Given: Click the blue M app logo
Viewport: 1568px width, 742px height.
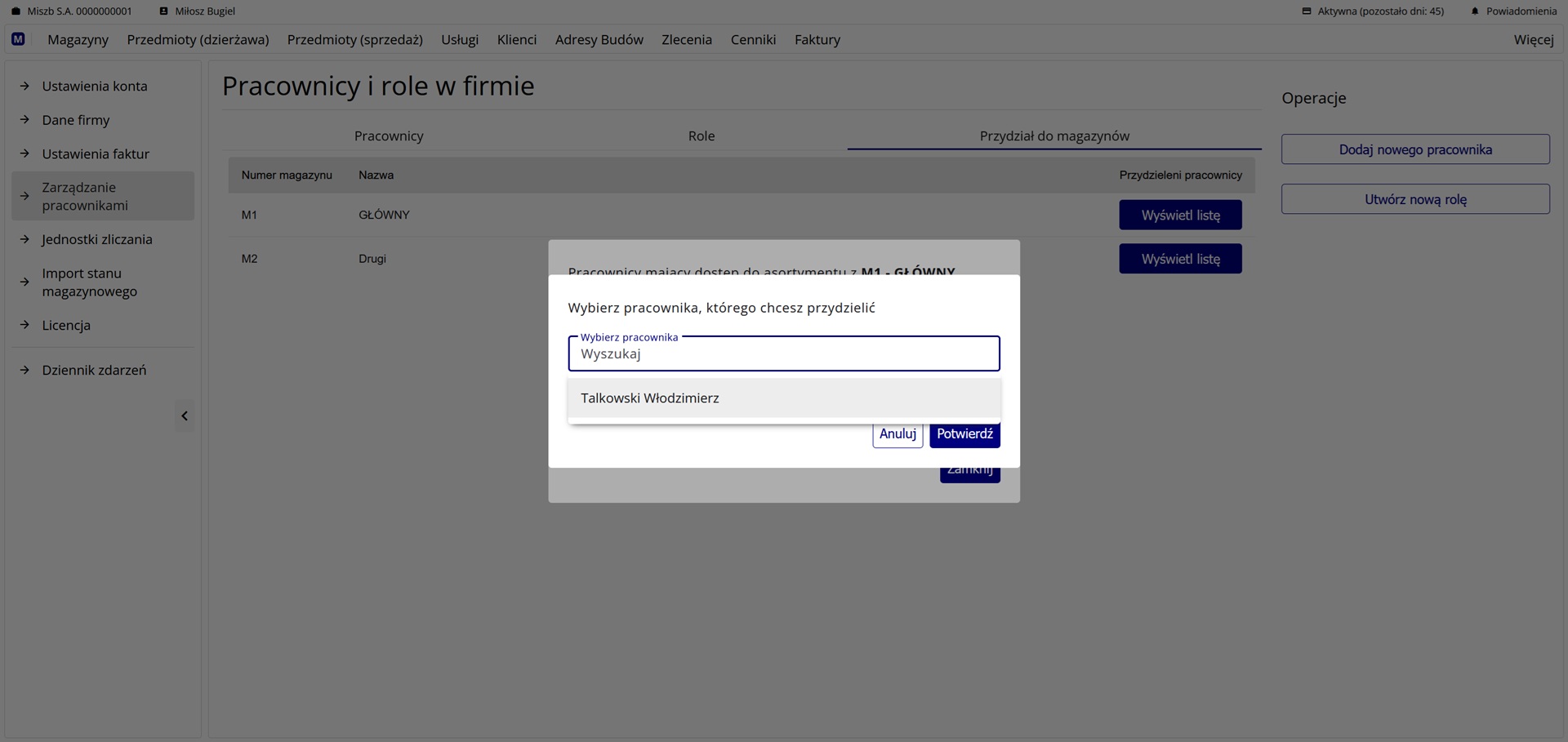Looking at the screenshot, I should point(18,39).
